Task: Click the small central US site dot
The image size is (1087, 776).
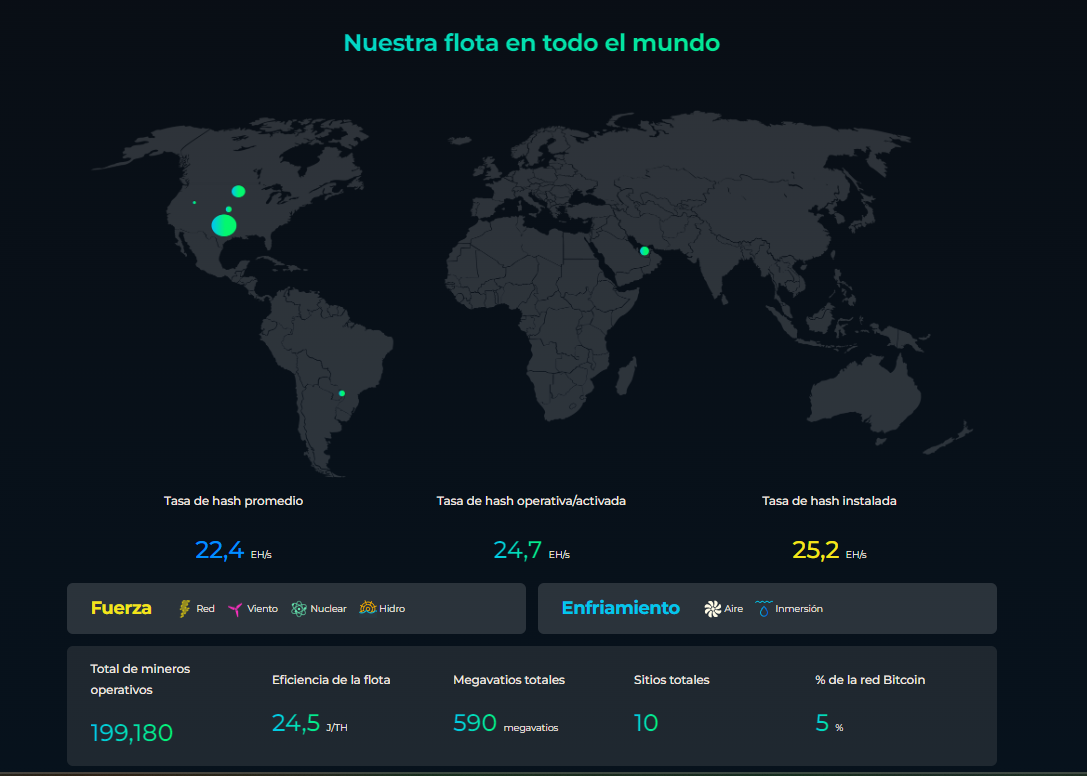Action: (x=229, y=209)
